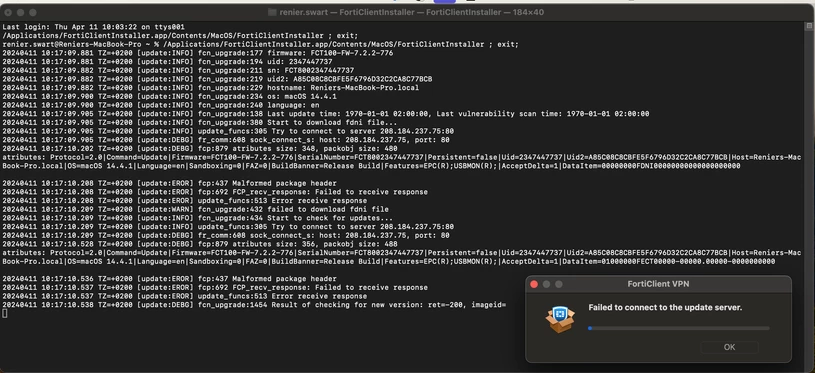The width and height of the screenshot is (815, 373).
Task: Click the 'Start to check for updates...' log line
Action: click(198, 218)
